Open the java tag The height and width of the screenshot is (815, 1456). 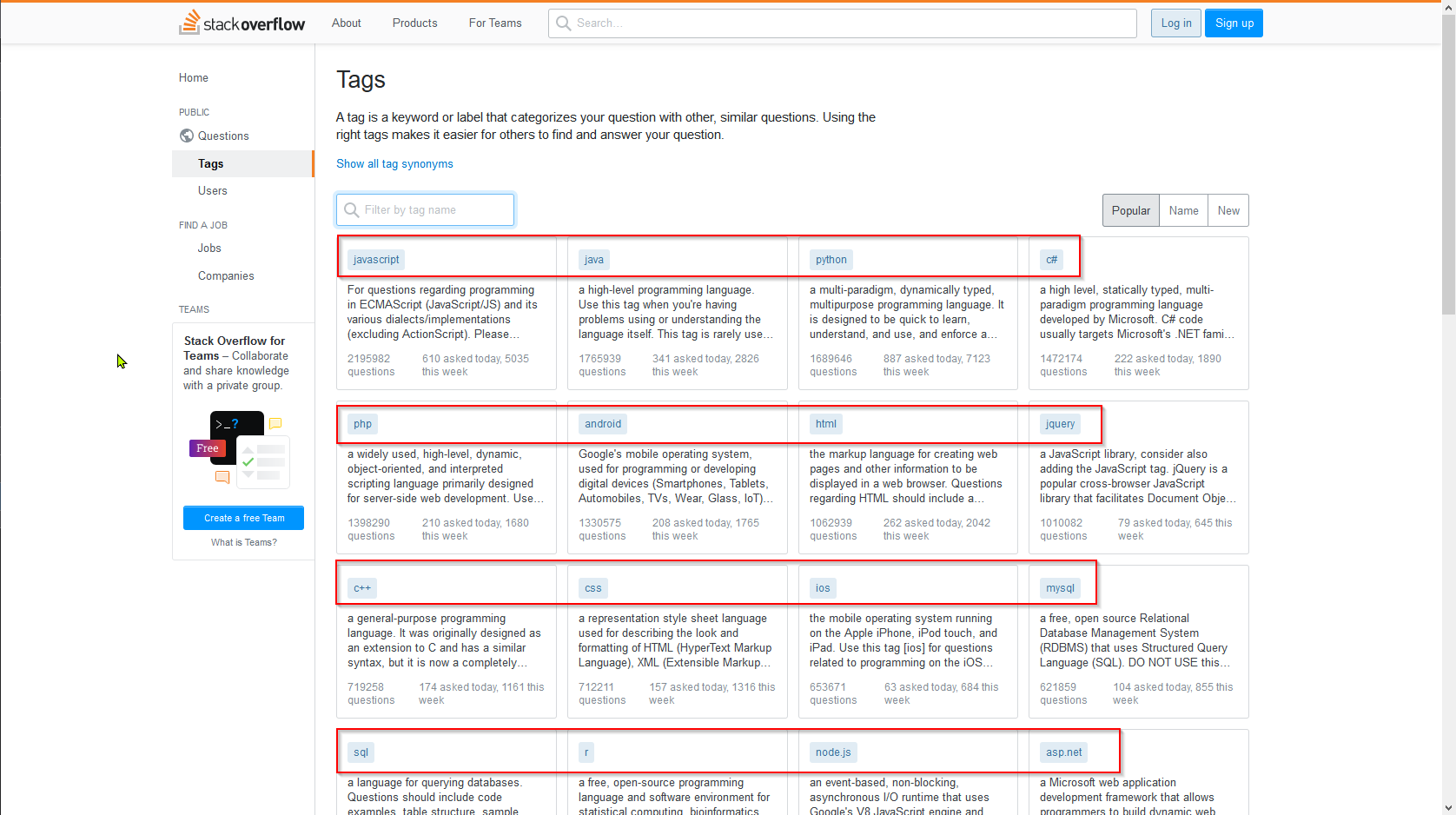594,260
